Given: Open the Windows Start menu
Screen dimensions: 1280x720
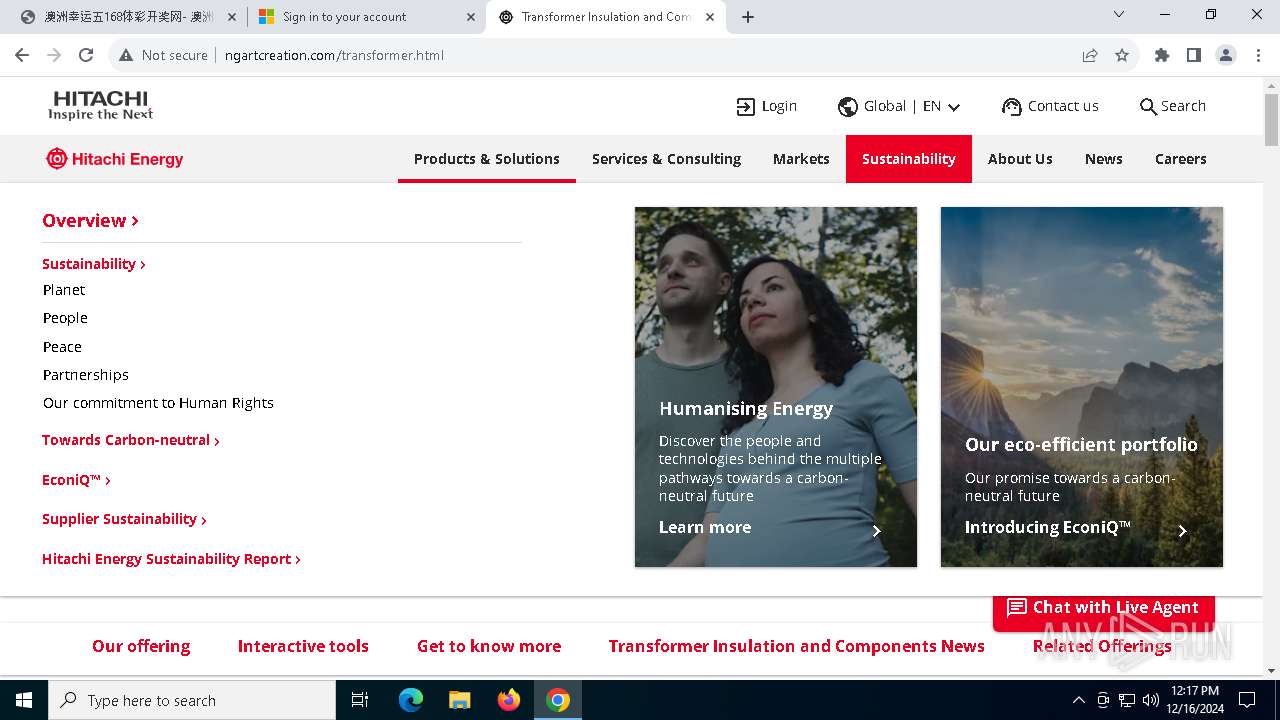Looking at the screenshot, I should point(24,700).
